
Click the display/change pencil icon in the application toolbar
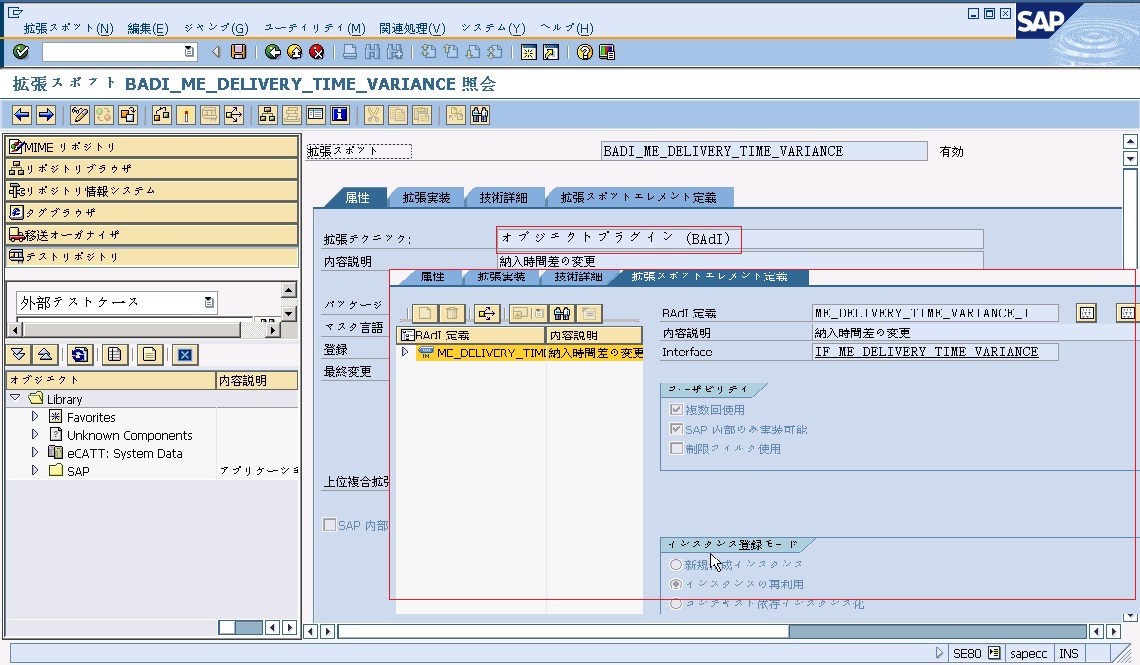tap(80, 115)
